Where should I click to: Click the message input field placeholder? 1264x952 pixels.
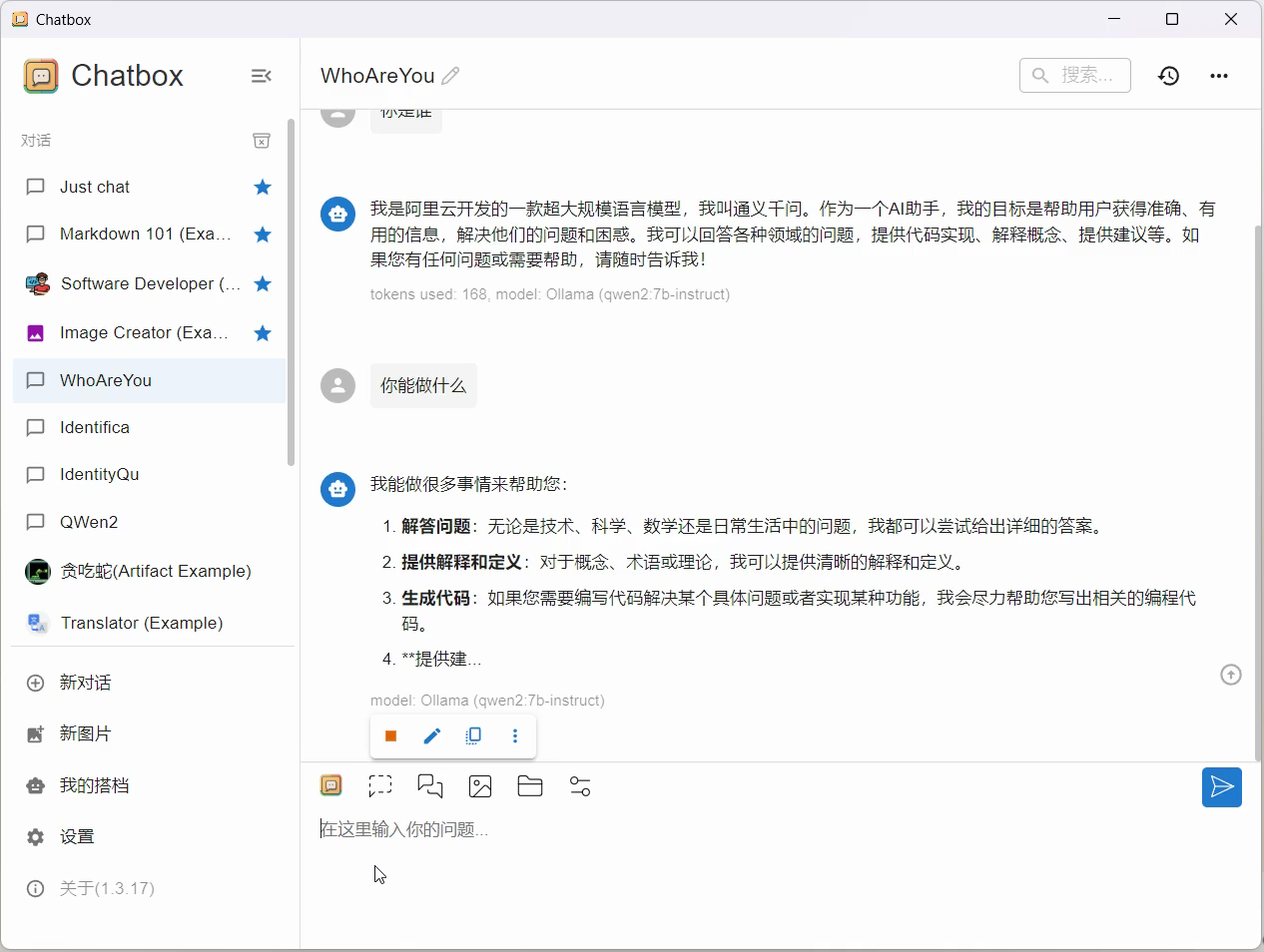403,829
